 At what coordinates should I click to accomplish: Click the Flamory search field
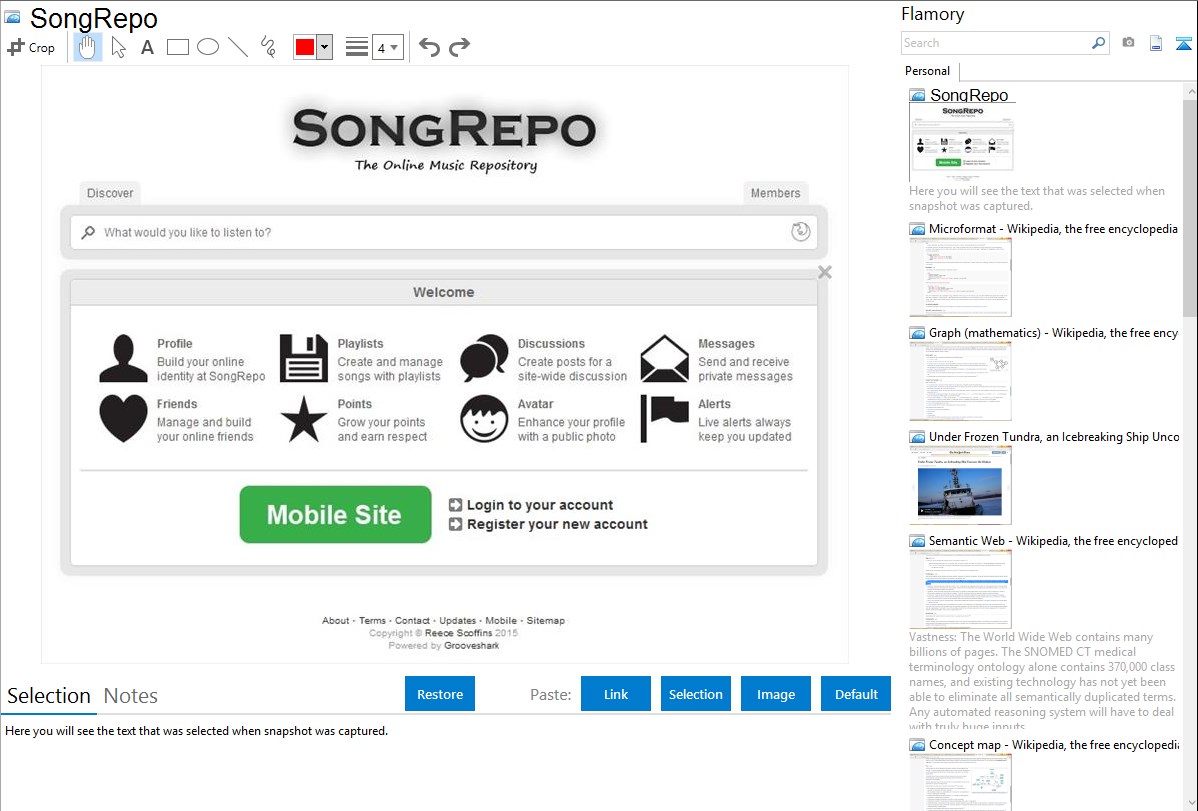[x=995, y=43]
